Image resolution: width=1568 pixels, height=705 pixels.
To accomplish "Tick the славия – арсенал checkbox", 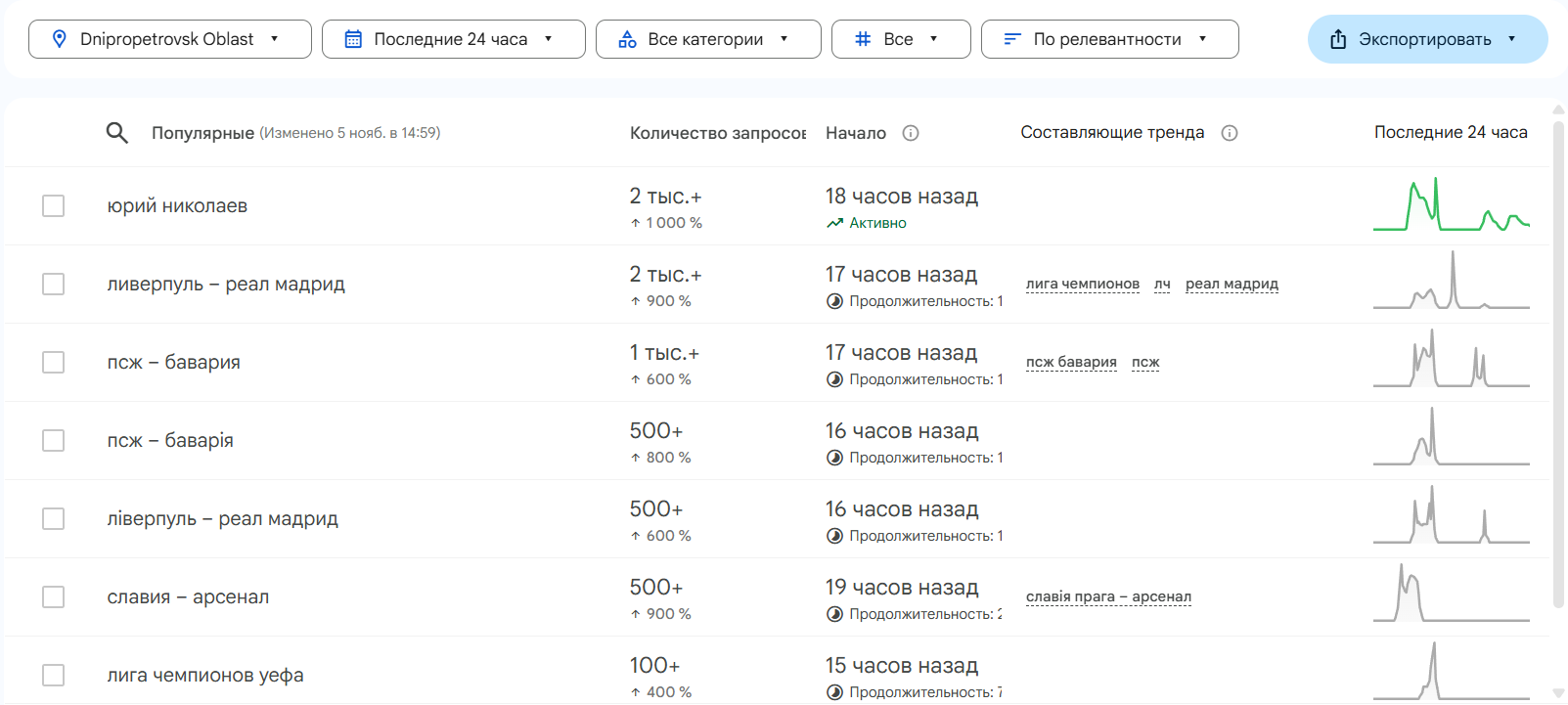I will click(54, 597).
